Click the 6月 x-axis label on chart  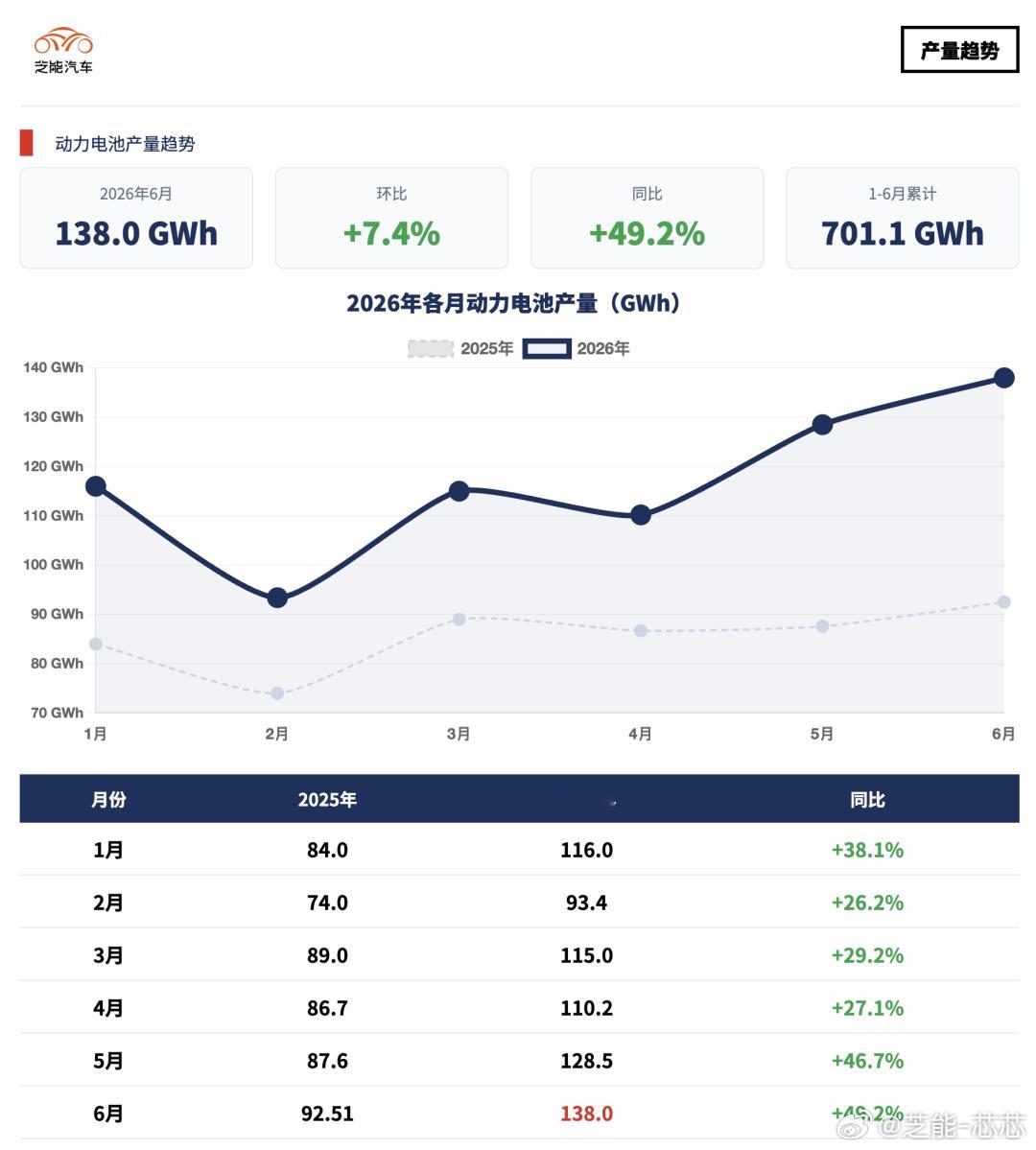tap(1003, 734)
